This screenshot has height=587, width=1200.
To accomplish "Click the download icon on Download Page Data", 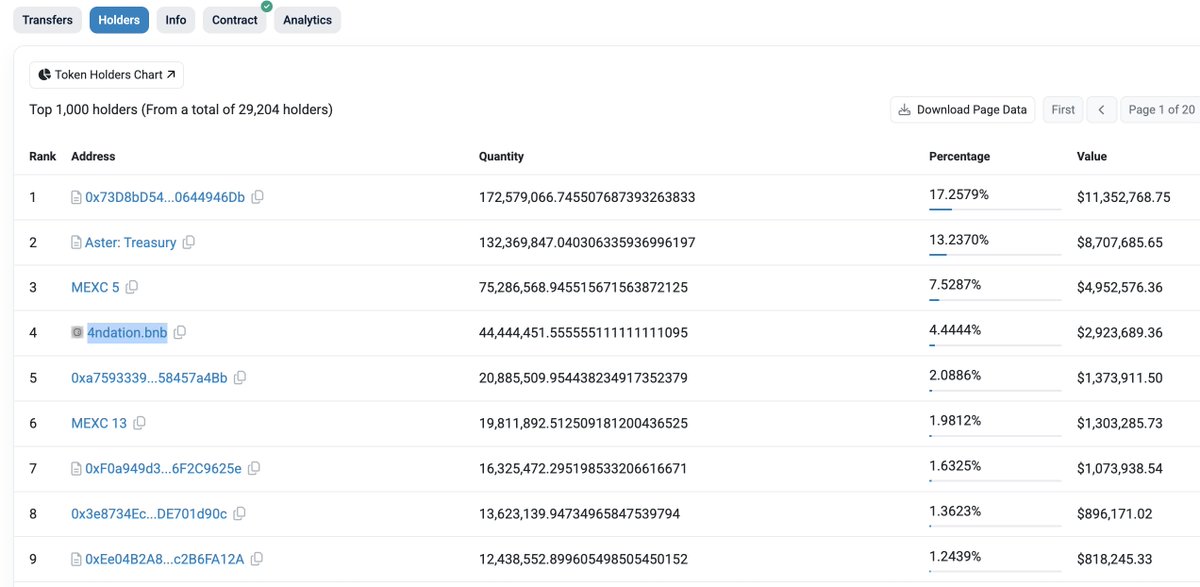I will 903,109.
